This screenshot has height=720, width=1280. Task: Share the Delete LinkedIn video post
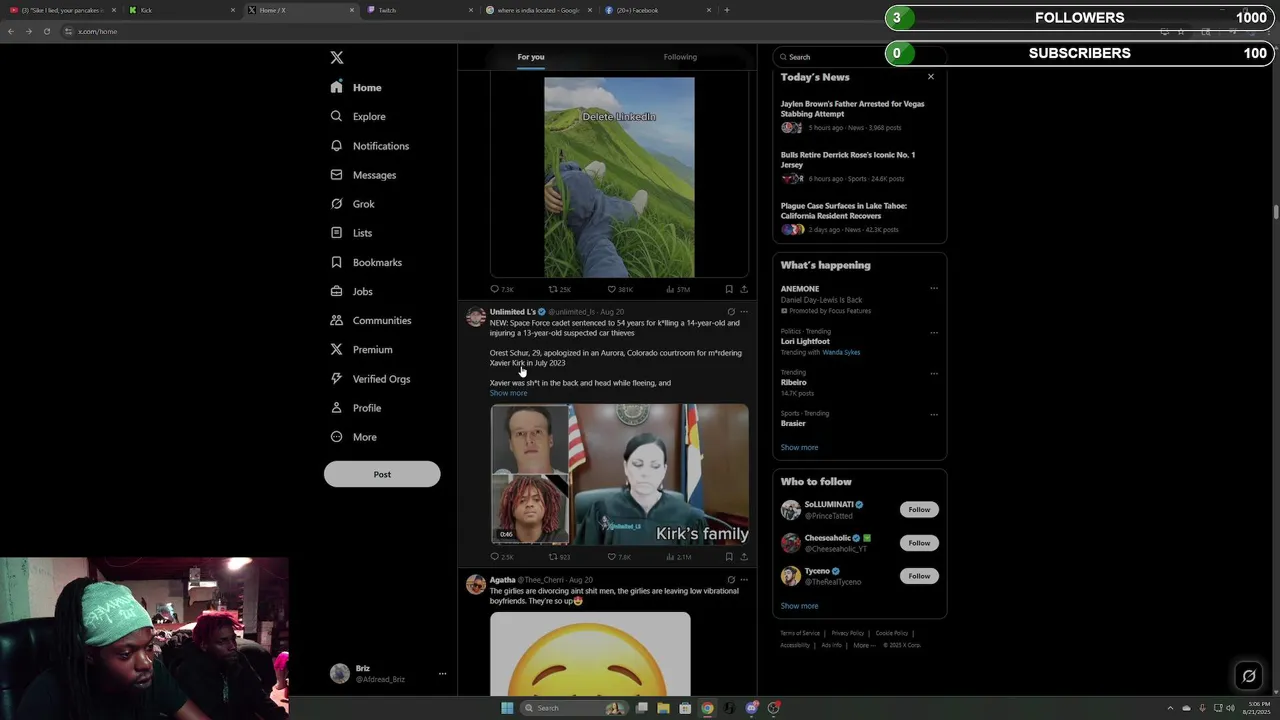743,289
